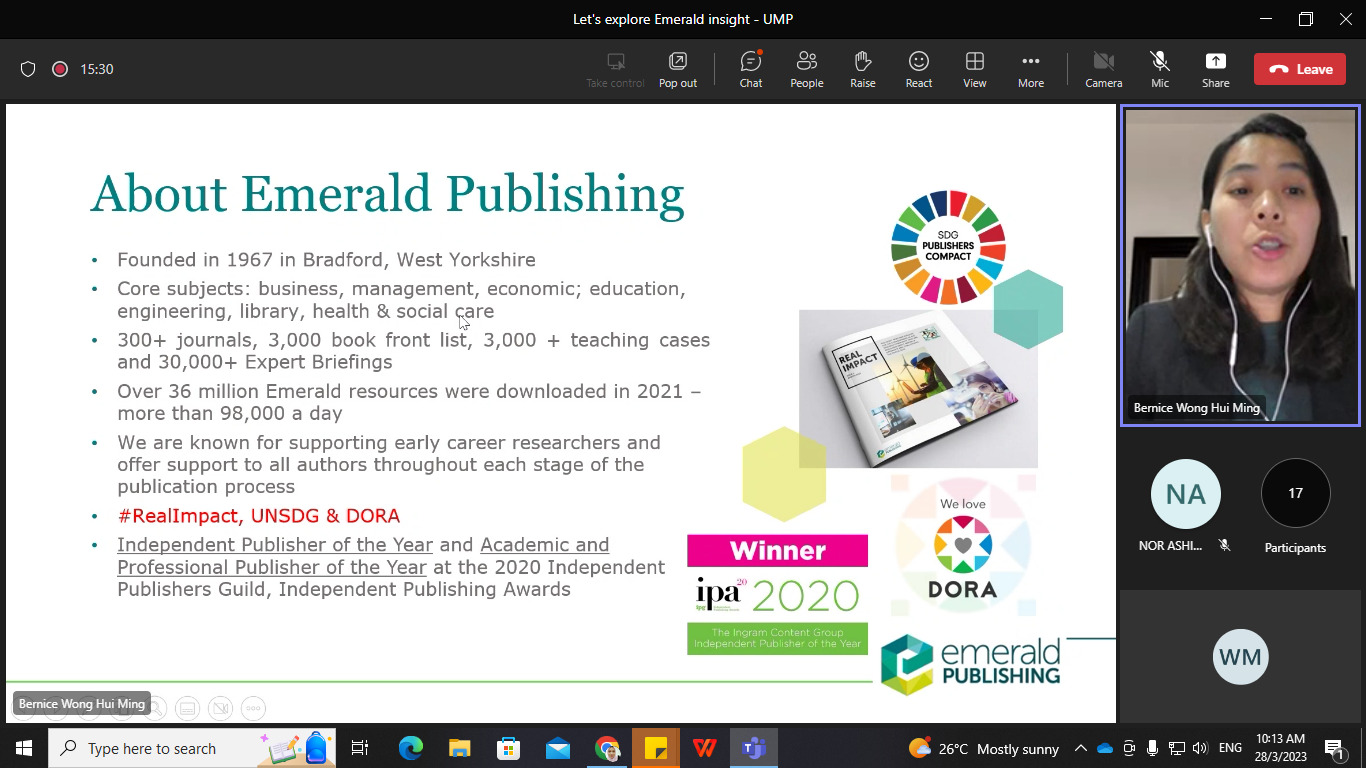Viewport: 1366px width, 768px height.
Task: Click the Emerald Publishing logo
Action: tap(970, 664)
